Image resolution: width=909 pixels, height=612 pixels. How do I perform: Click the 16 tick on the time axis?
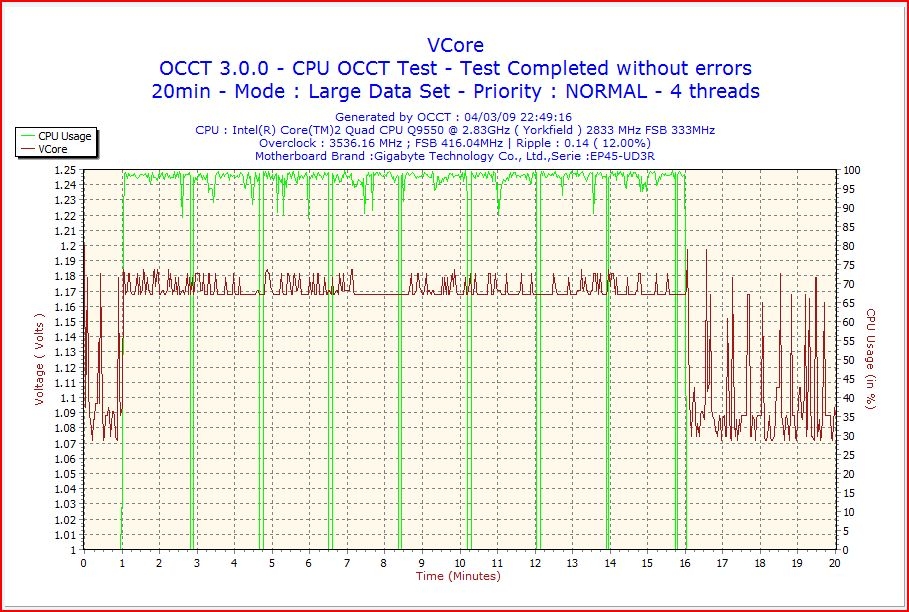(685, 563)
